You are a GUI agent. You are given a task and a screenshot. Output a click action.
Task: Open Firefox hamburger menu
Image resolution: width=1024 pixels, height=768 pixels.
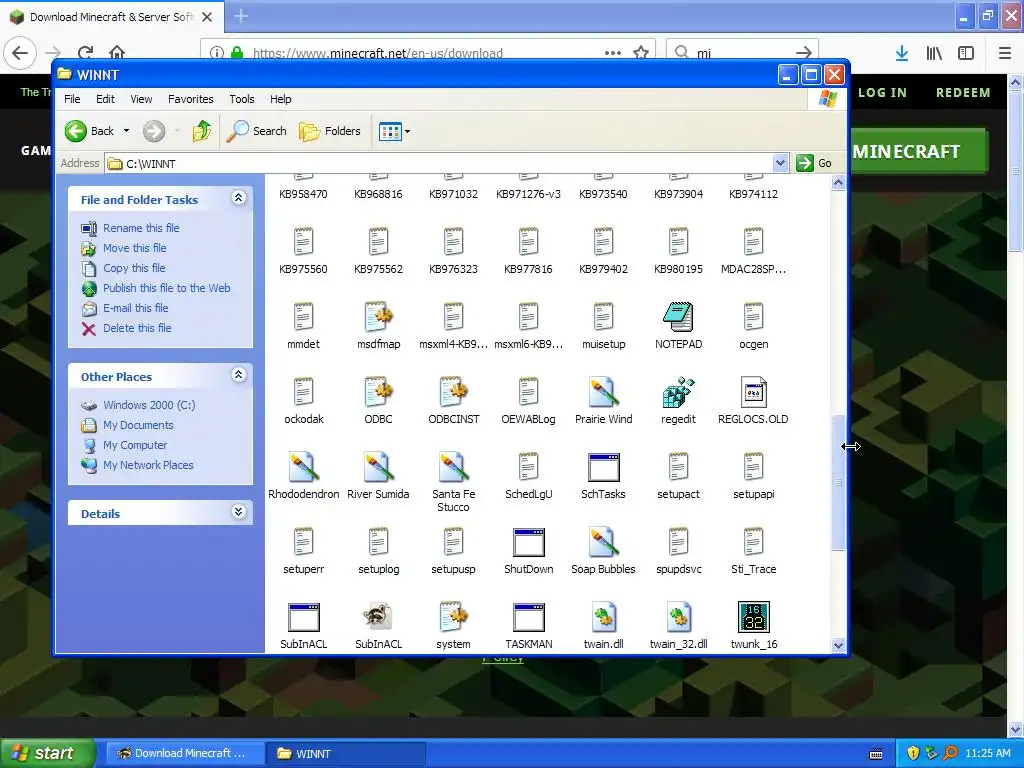(1004, 53)
